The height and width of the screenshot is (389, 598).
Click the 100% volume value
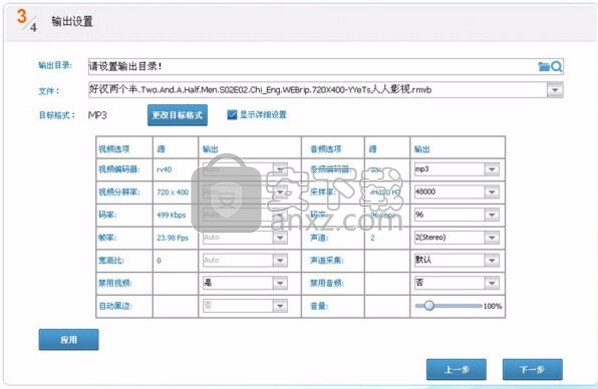(492, 306)
